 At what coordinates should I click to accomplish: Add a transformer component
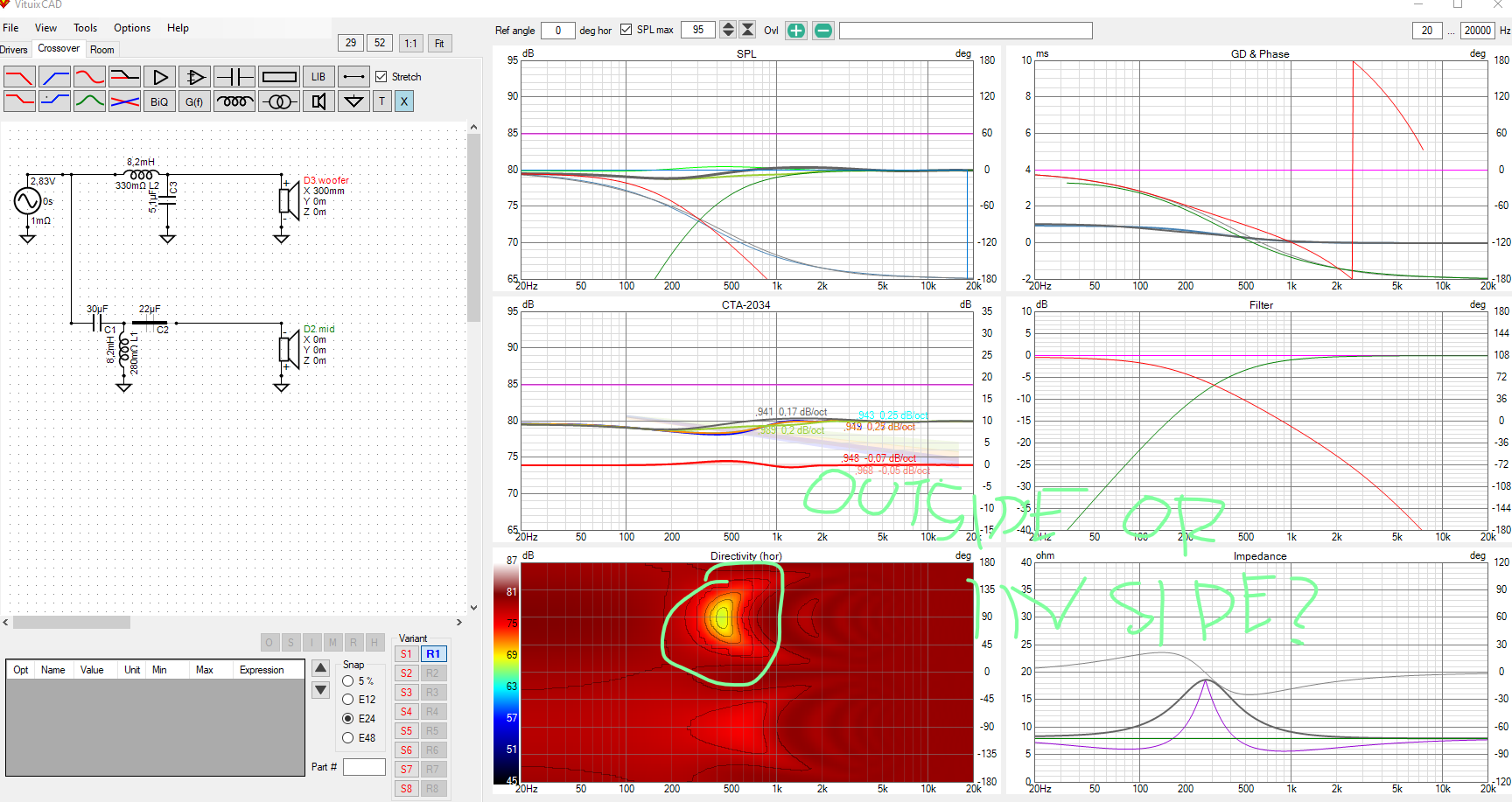tap(279, 101)
